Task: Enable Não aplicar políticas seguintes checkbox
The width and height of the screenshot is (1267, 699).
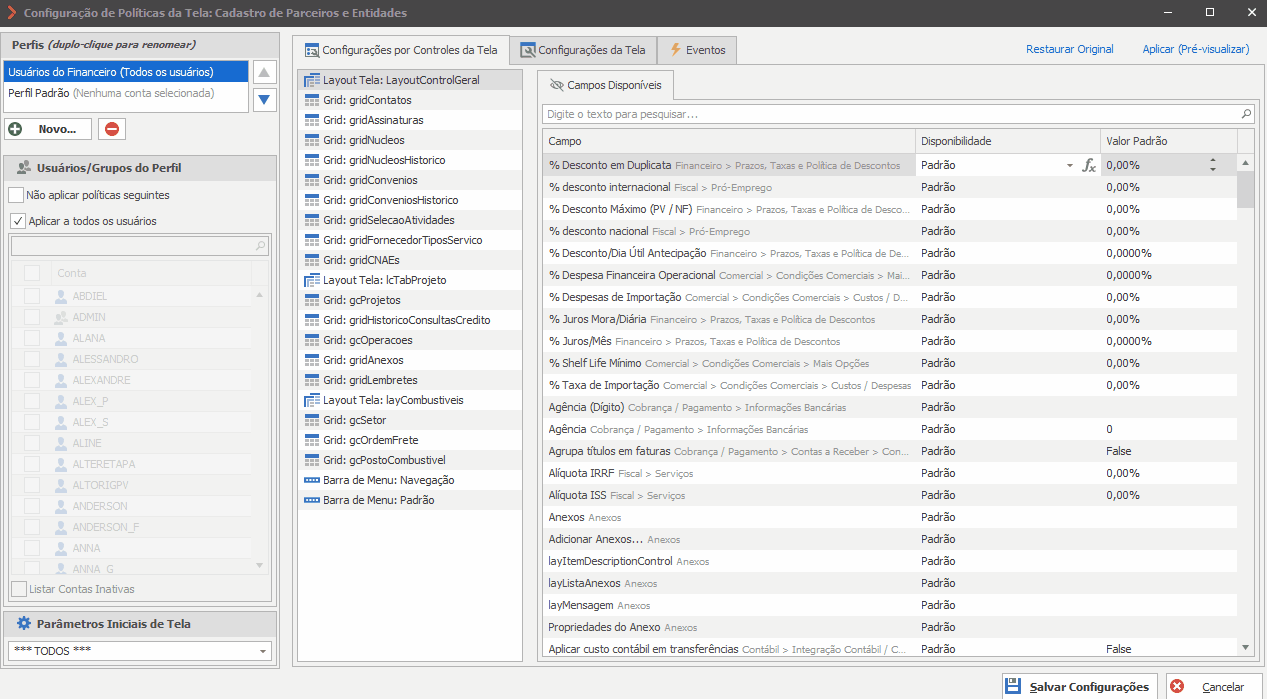Action: click(x=17, y=195)
